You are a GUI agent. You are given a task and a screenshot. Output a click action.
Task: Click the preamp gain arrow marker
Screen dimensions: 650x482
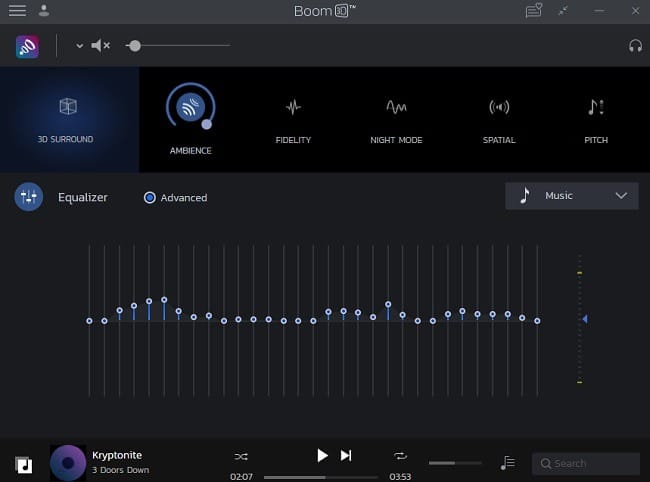[x=585, y=319]
